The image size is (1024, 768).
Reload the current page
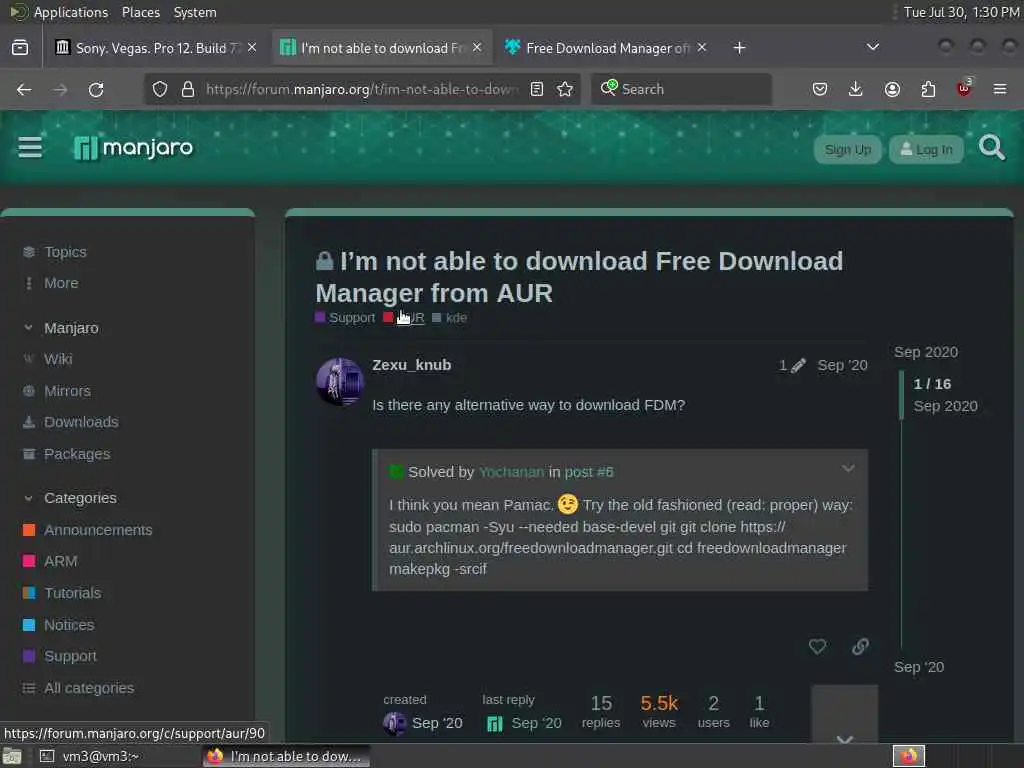(x=96, y=89)
